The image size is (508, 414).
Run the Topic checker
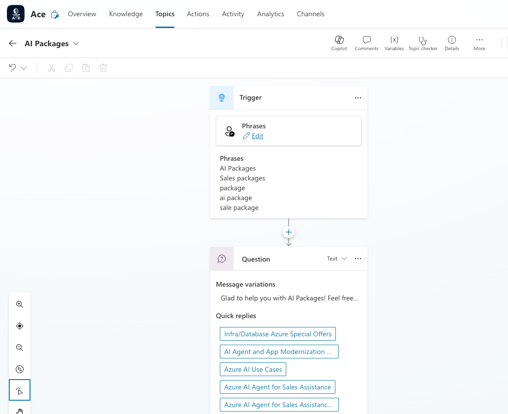[423, 43]
